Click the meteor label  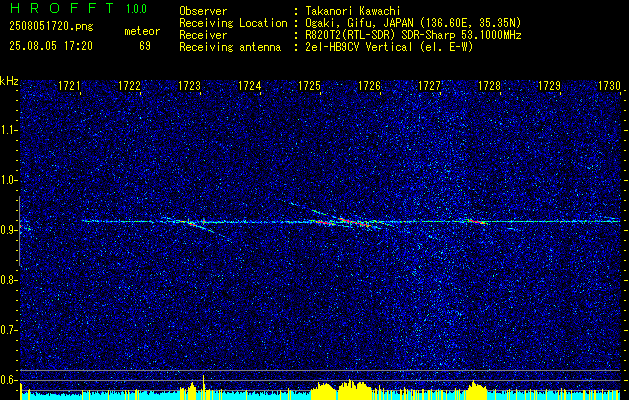click(x=142, y=31)
